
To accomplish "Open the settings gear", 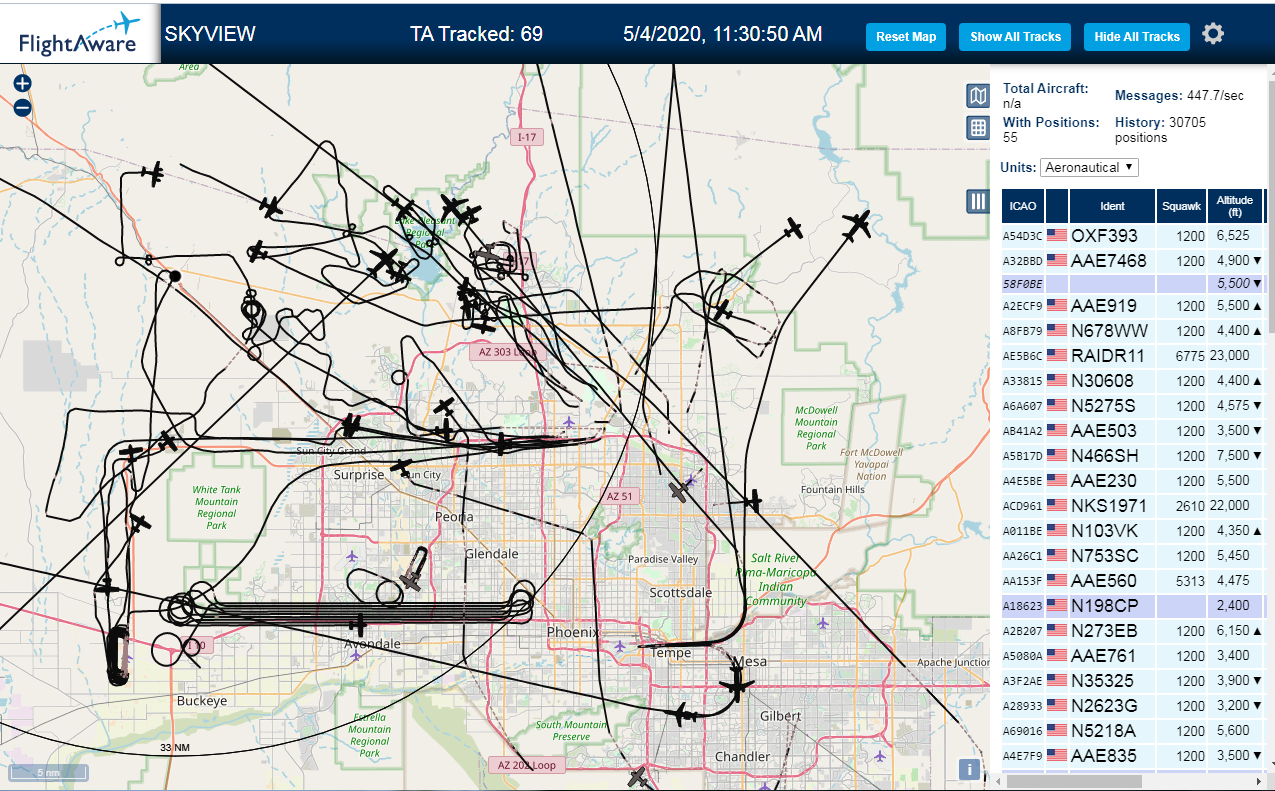I will 1213,34.
